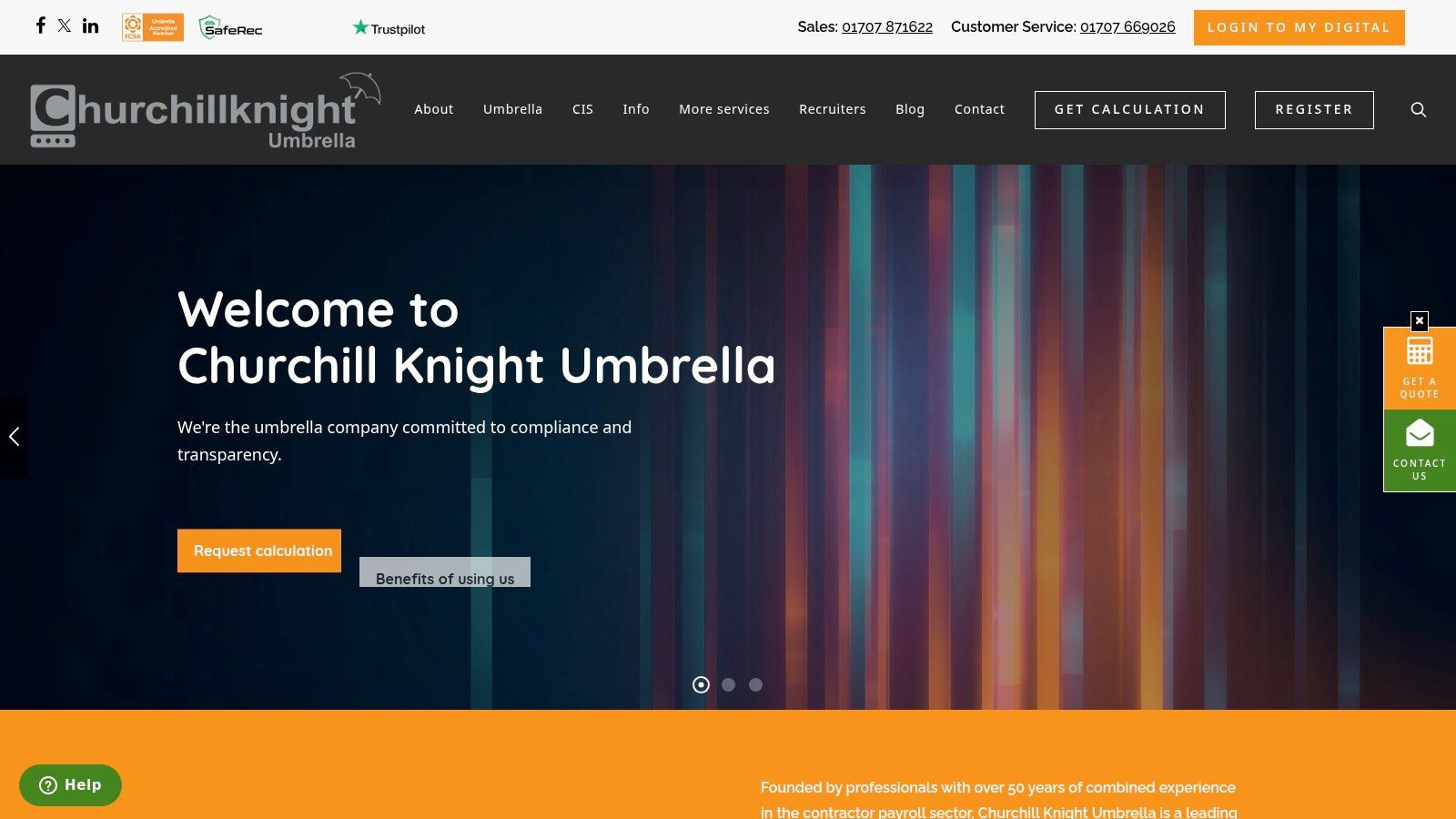Open the site search magnifier icon

(1418, 110)
